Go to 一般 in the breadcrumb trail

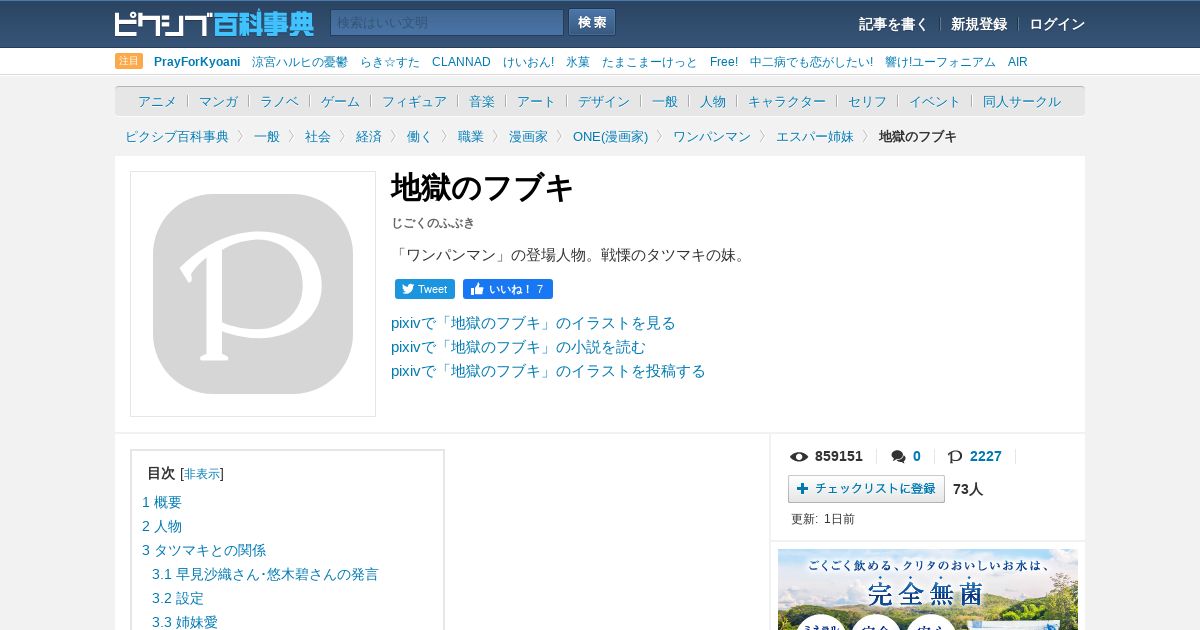[267, 136]
